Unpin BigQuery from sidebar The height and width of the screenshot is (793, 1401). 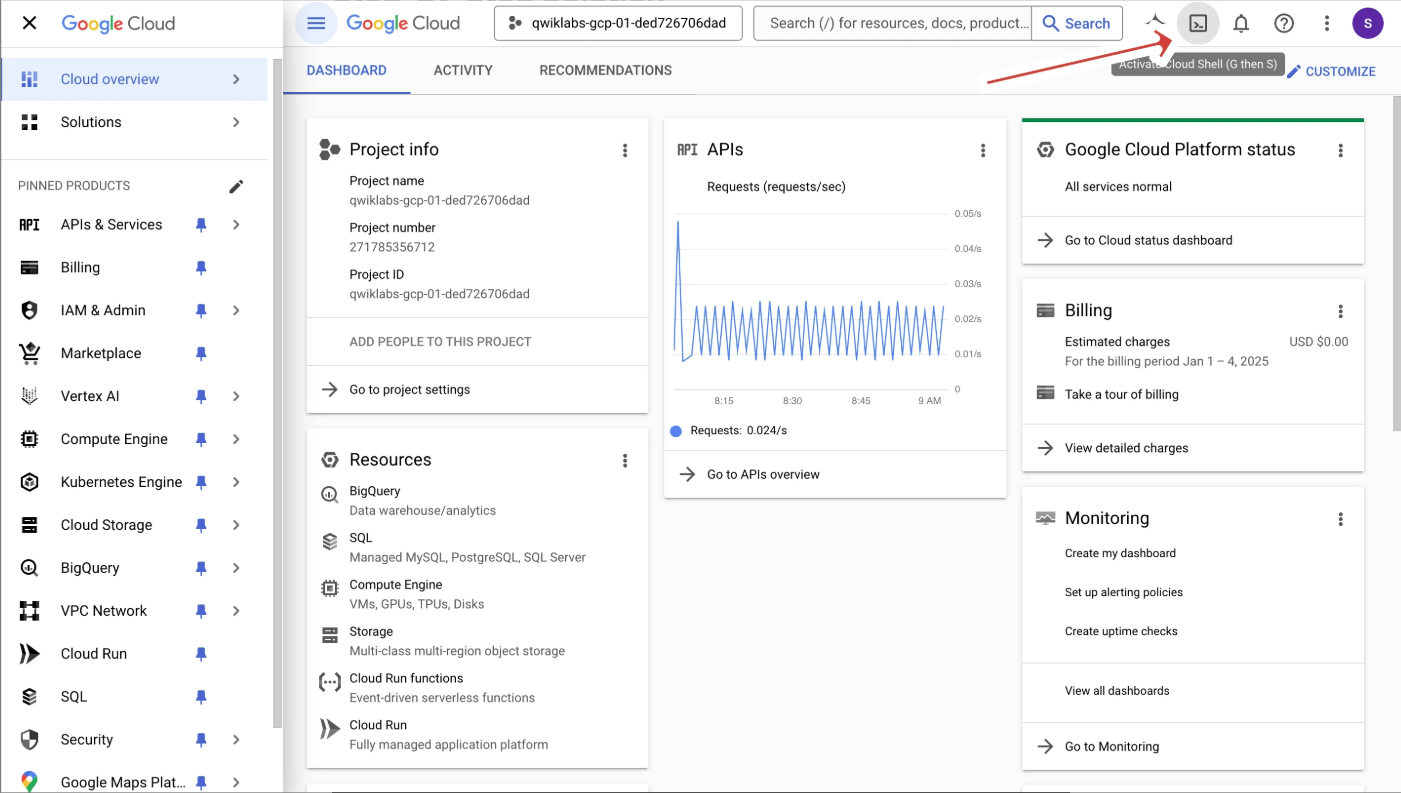tap(201, 568)
